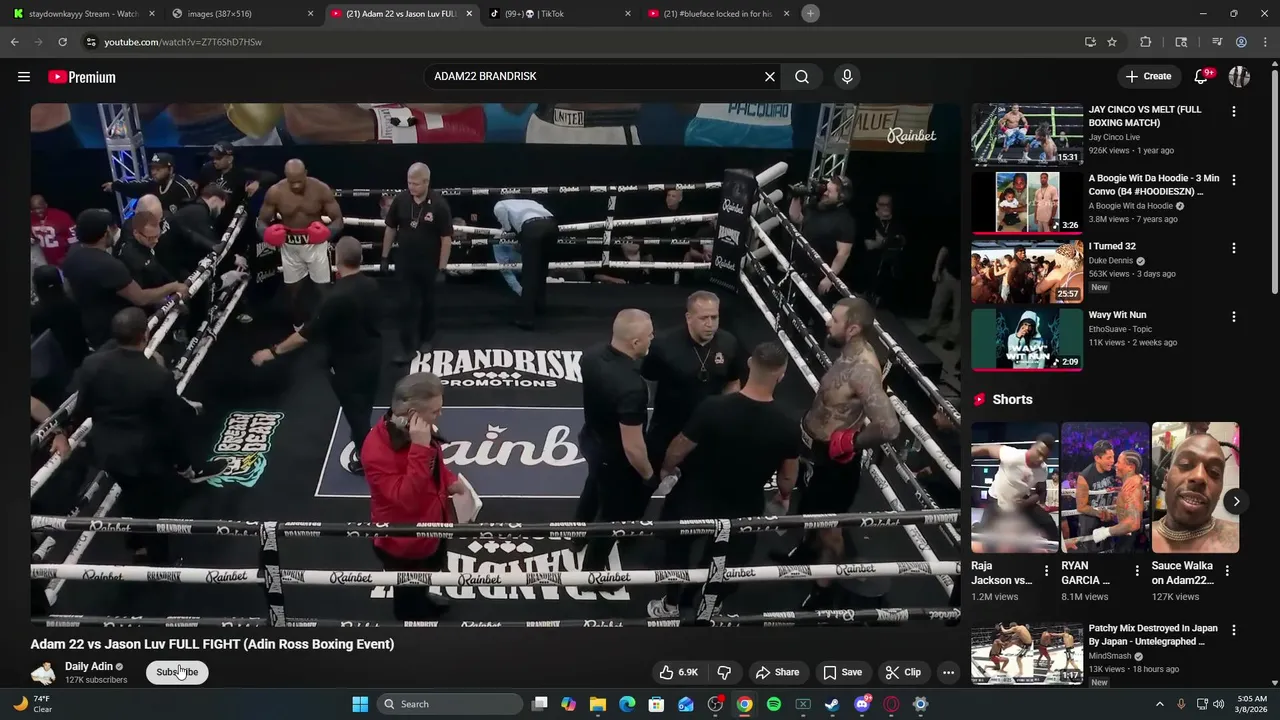1280x720 pixels.
Task: Open options for Wavy Wit Nun
Action: coord(1233,317)
